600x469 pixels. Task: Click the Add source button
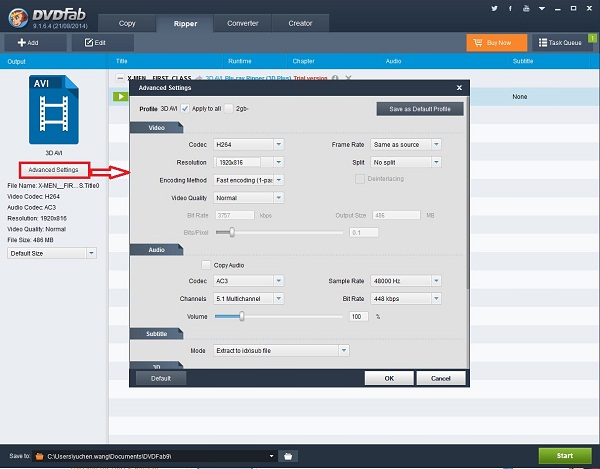[36, 42]
